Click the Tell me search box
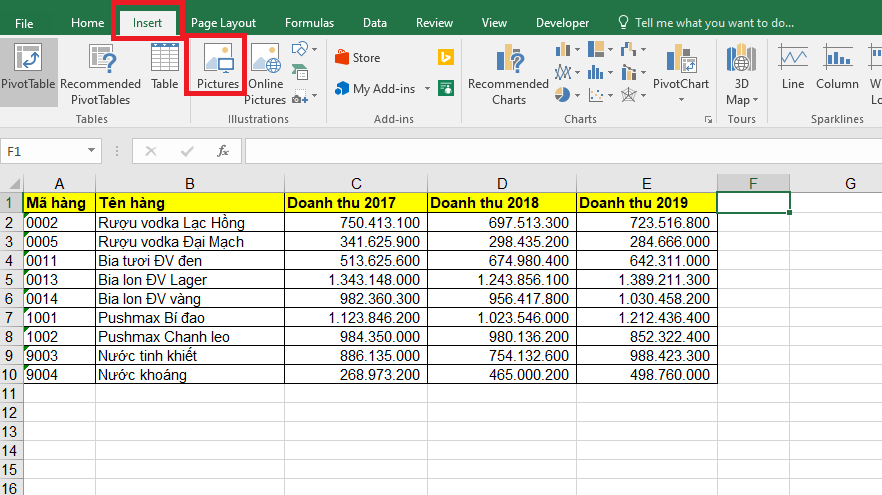Screen dimensions: 882x495 tap(713, 22)
